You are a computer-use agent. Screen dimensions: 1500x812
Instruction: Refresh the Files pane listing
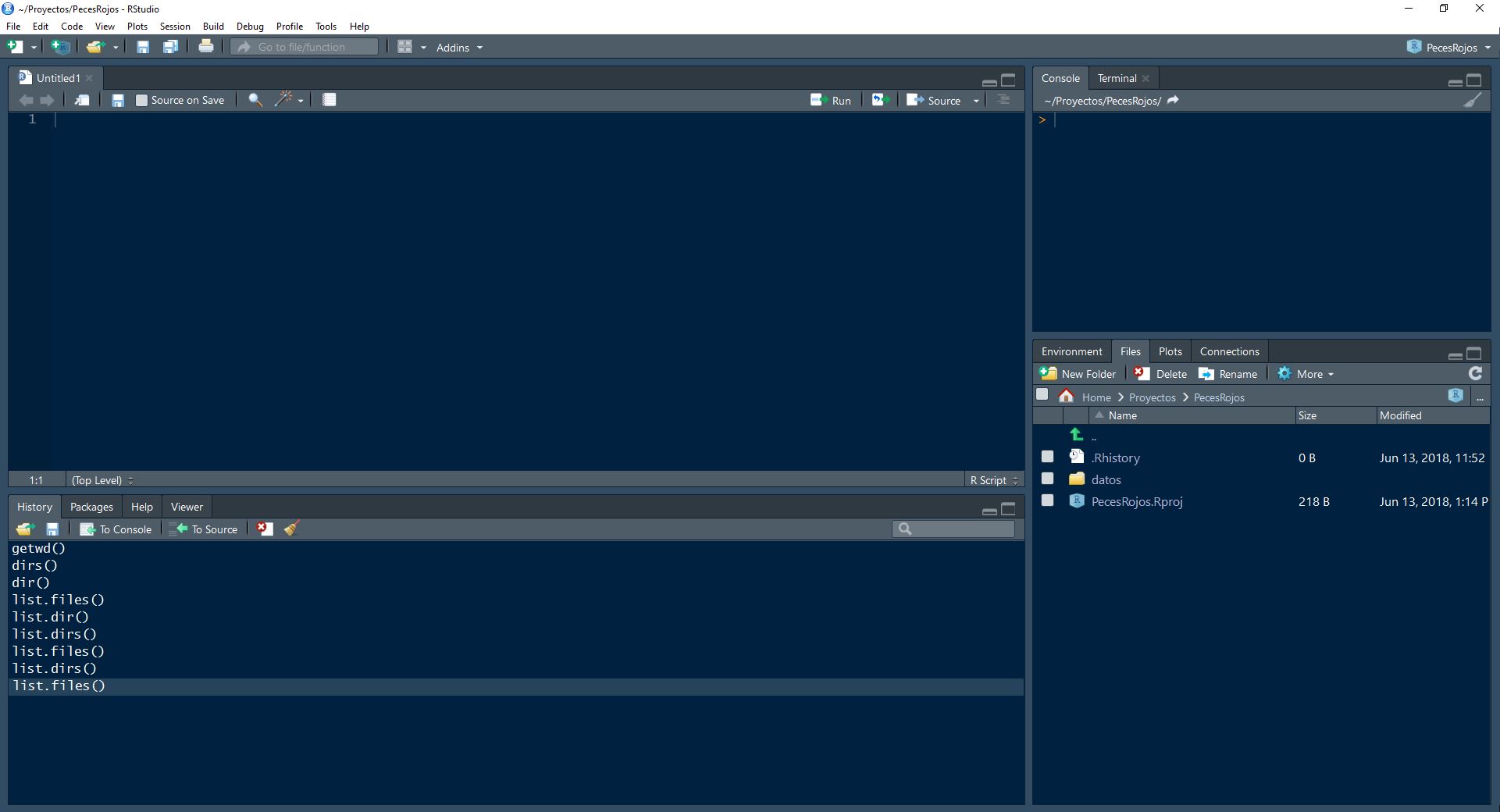[1476, 373]
